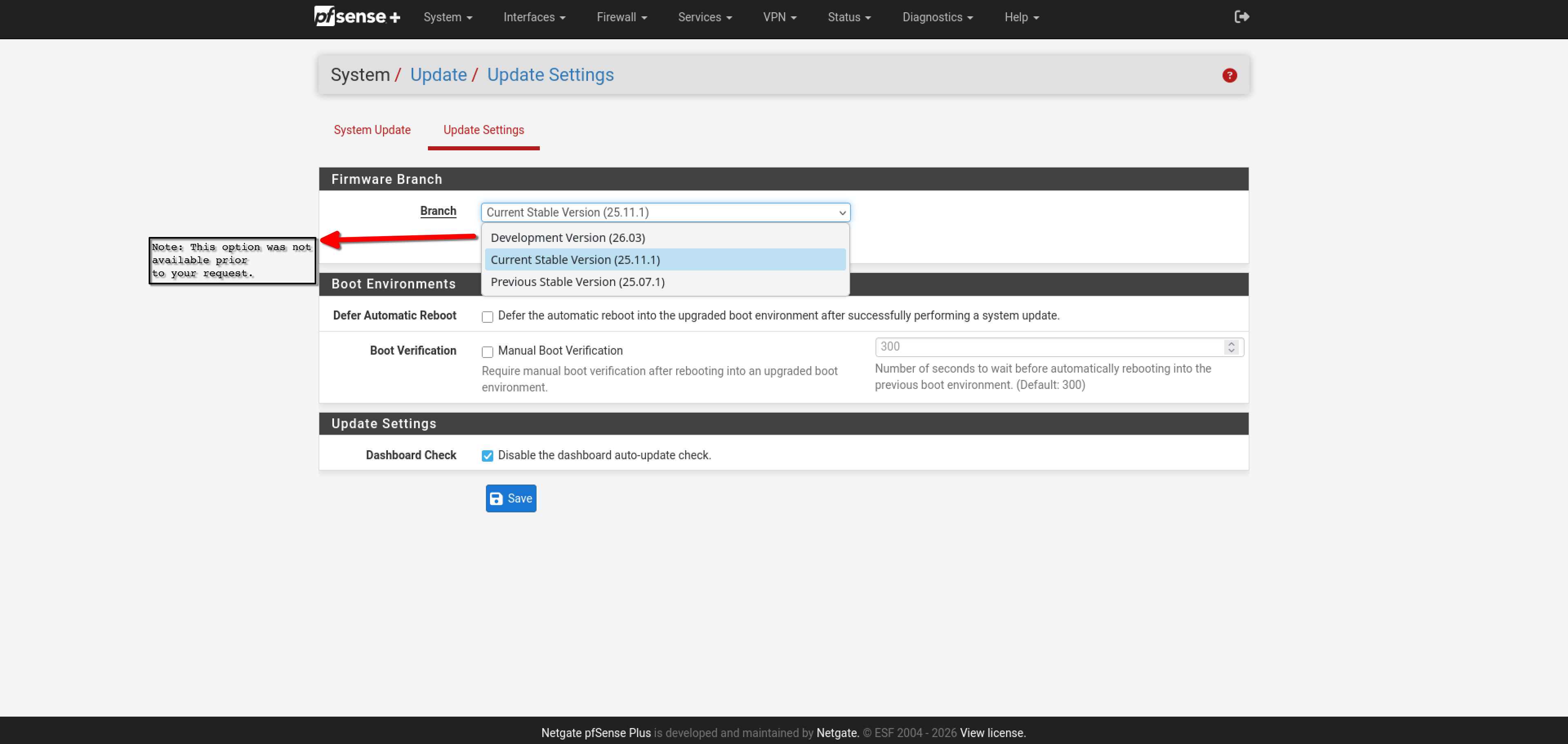Click the Branch dropdown chevron arrow
The width and height of the screenshot is (1568, 744).
click(x=842, y=212)
